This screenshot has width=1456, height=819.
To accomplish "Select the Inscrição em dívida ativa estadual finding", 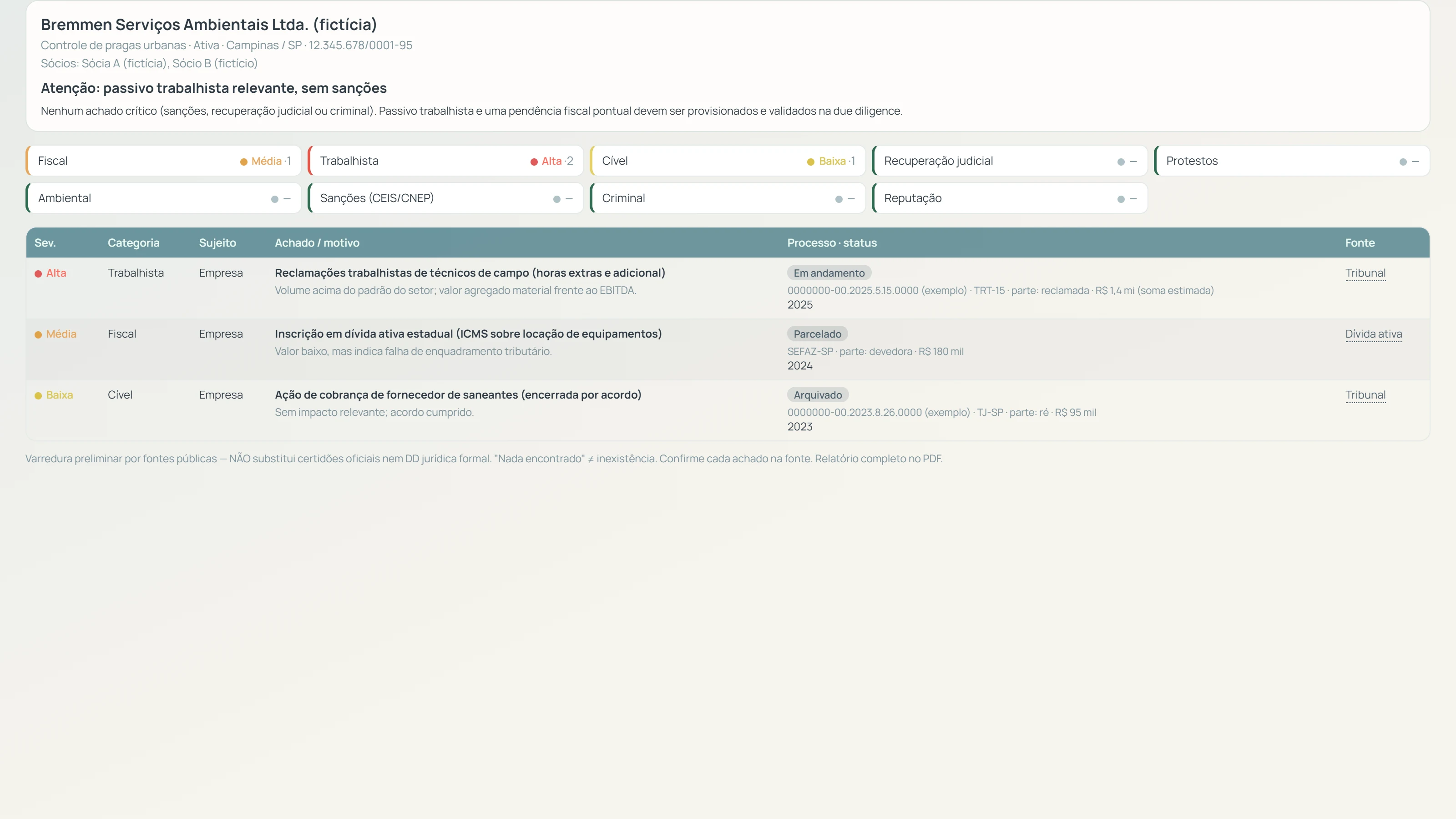I will (468, 334).
